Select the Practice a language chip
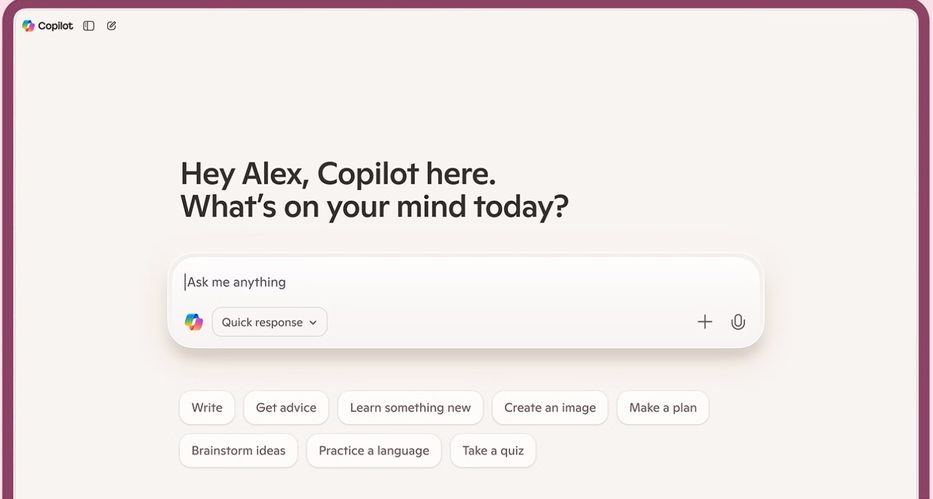Viewport: 933px width, 499px height. pyautogui.click(x=374, y=451)
